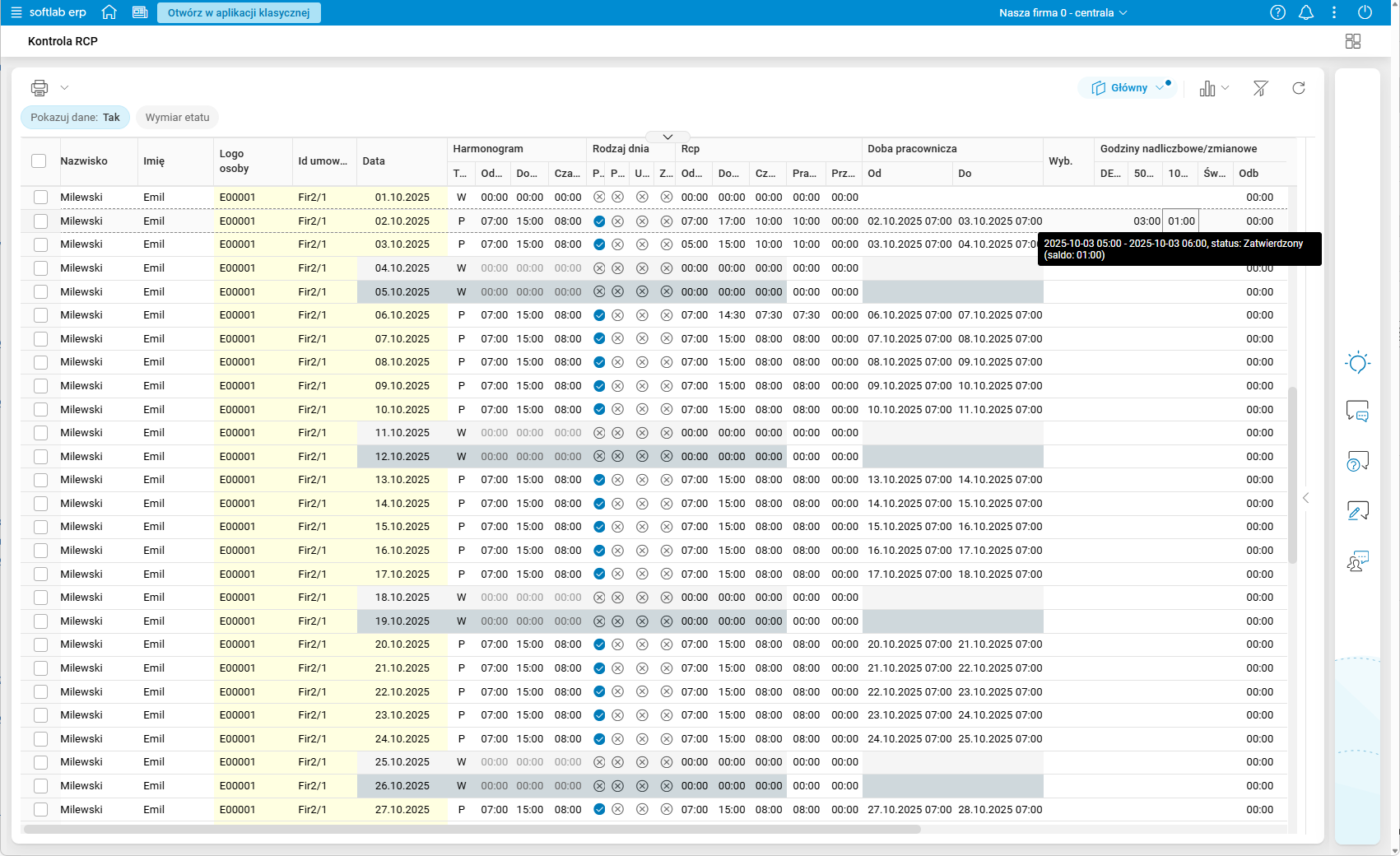Open the vertical dots options menu
Screen dimensions: 1400x856
click(x=1334, y=12)
